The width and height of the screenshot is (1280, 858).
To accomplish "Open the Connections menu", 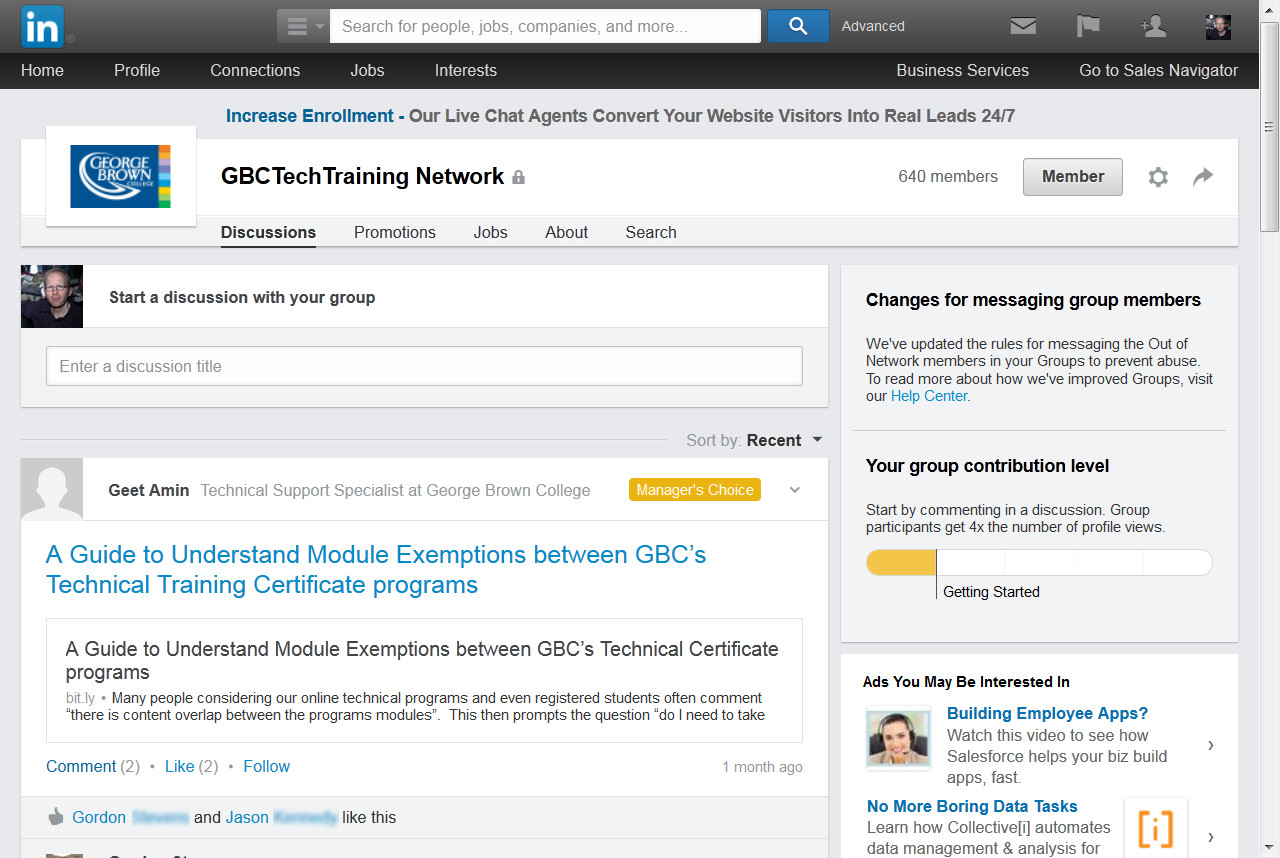I will pos(255,70).
